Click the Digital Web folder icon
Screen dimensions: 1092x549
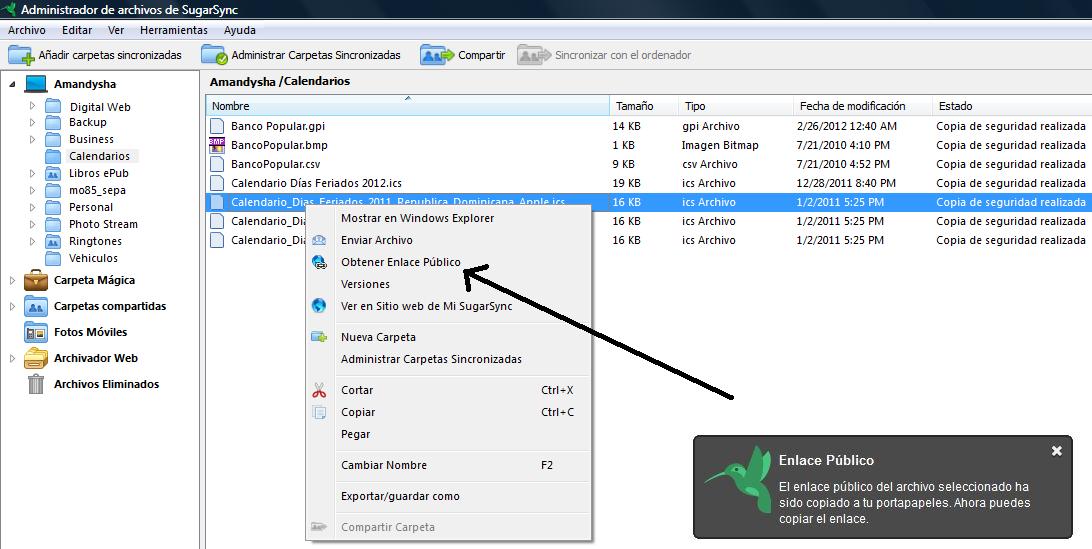tap(53, 106)
